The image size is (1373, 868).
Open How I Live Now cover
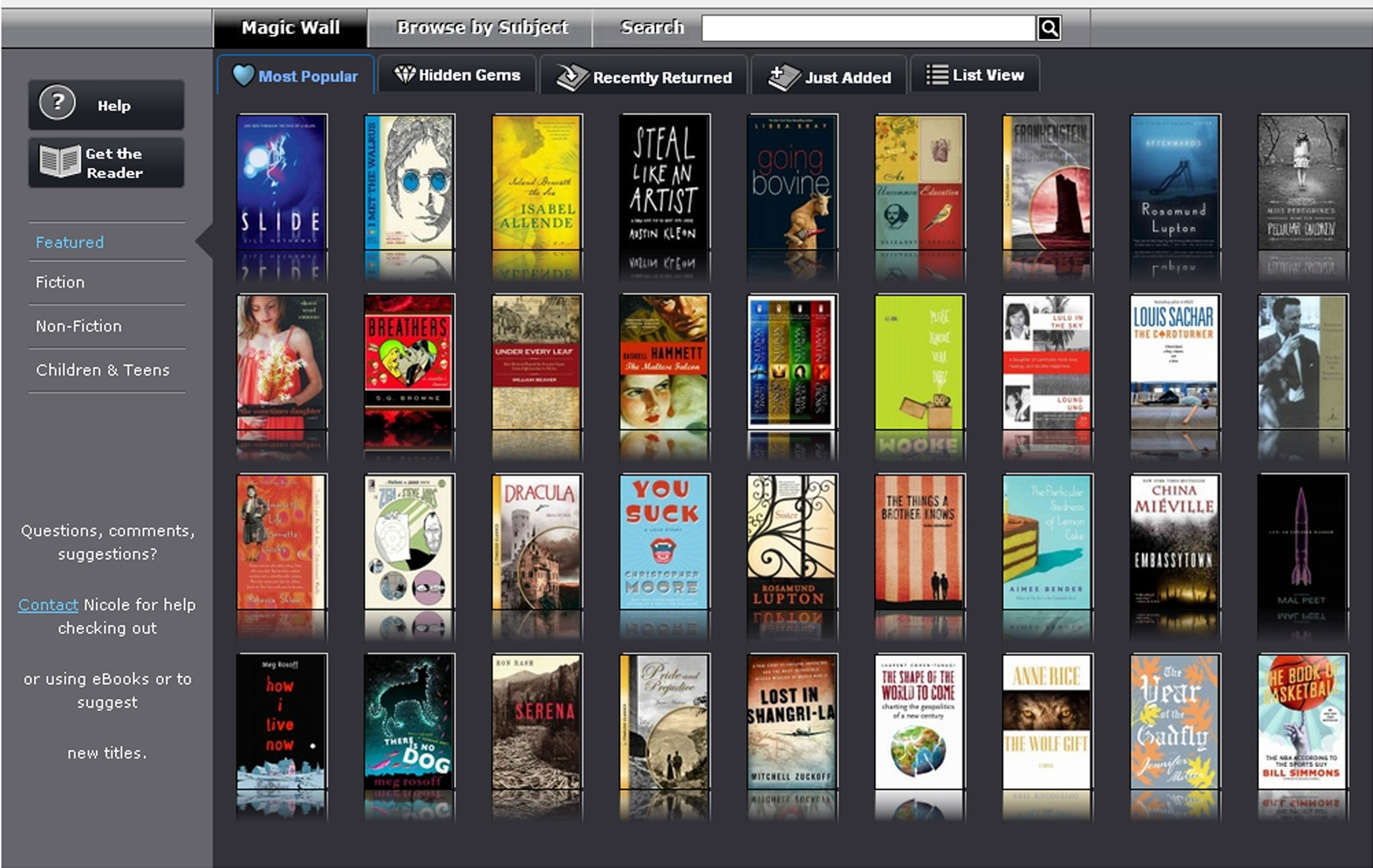(x=281, y=722)
